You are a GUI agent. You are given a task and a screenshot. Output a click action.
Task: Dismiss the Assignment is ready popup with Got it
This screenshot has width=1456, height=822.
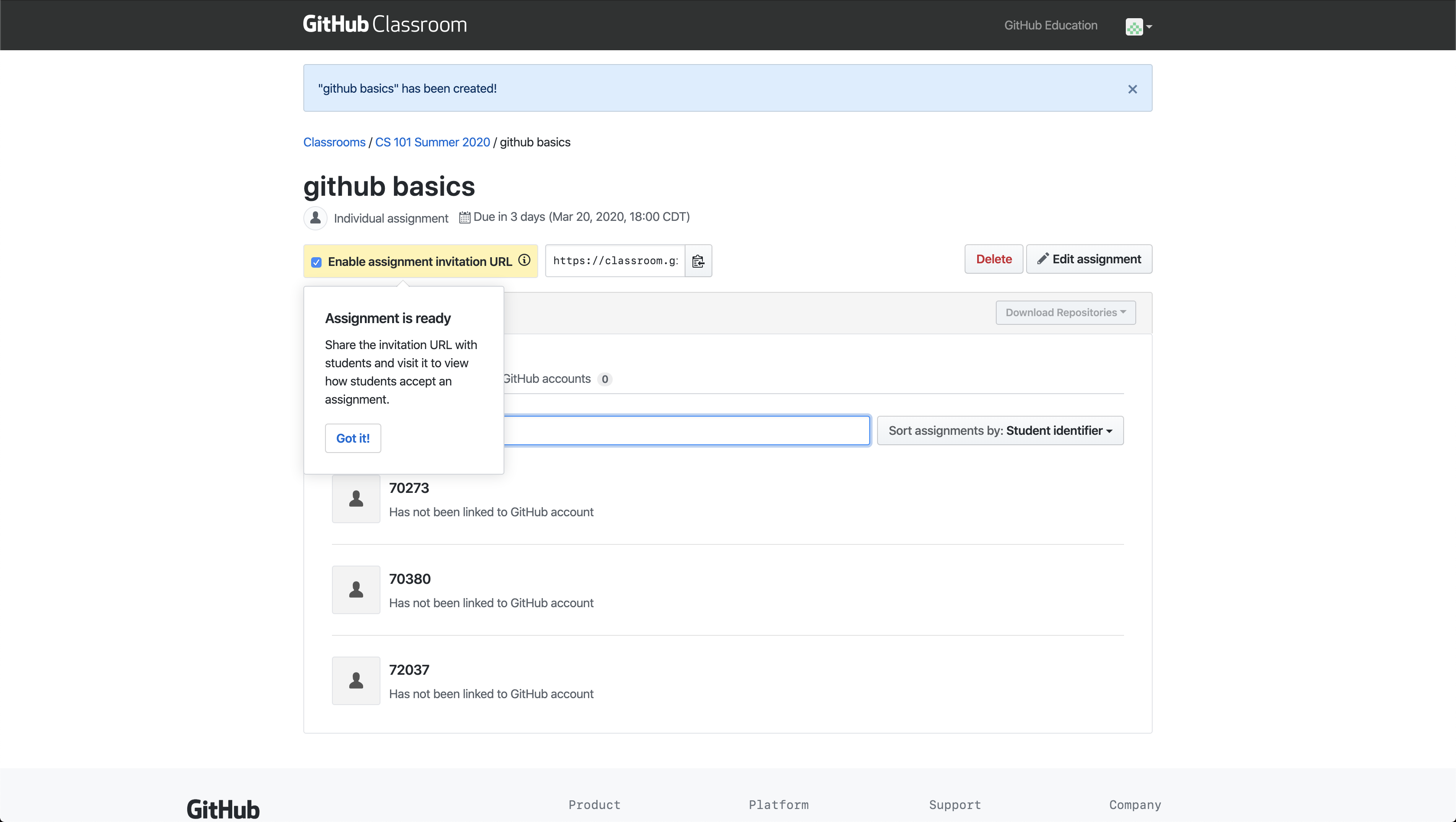353,438
